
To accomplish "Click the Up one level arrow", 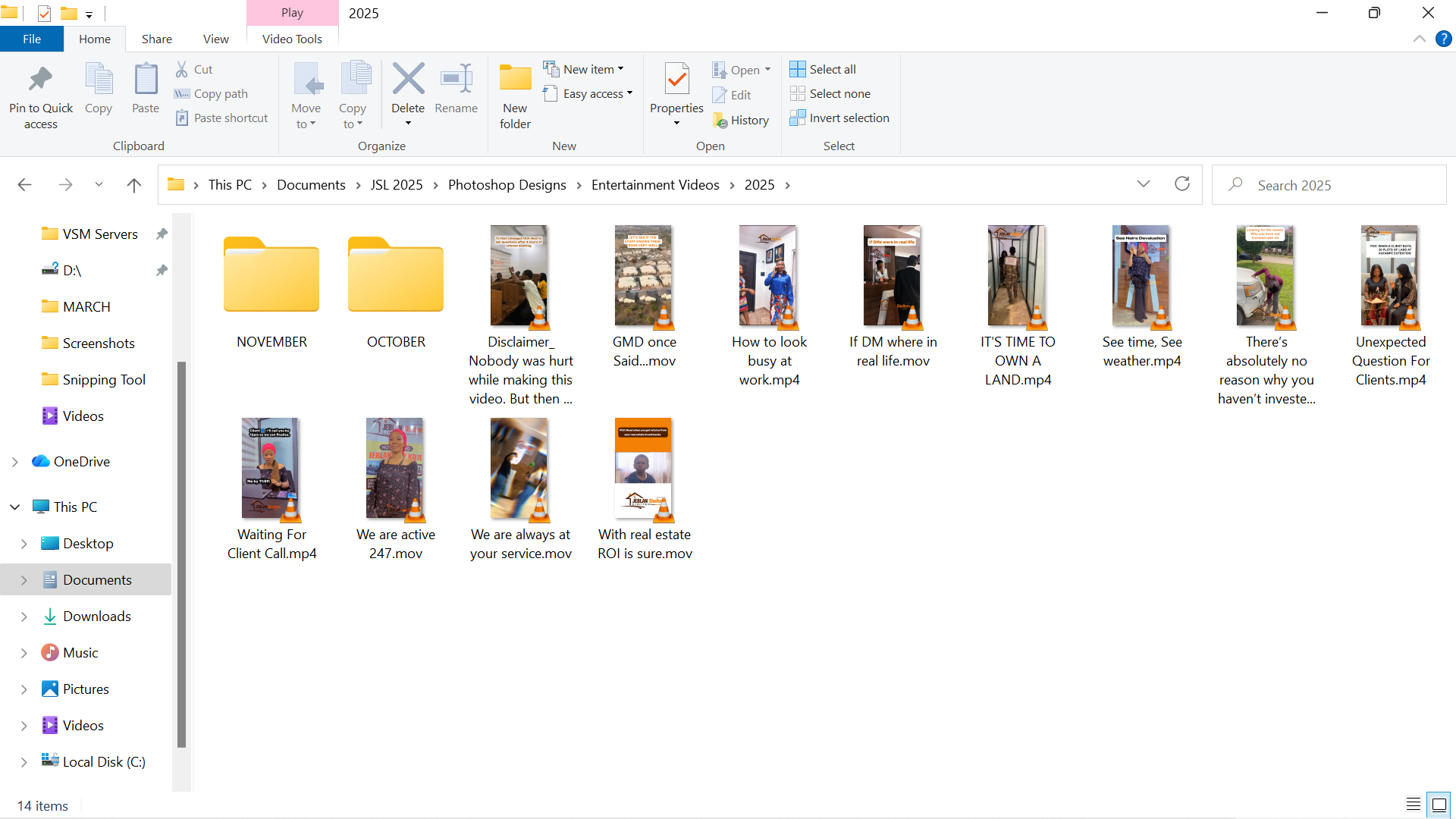I will [134, 184].
